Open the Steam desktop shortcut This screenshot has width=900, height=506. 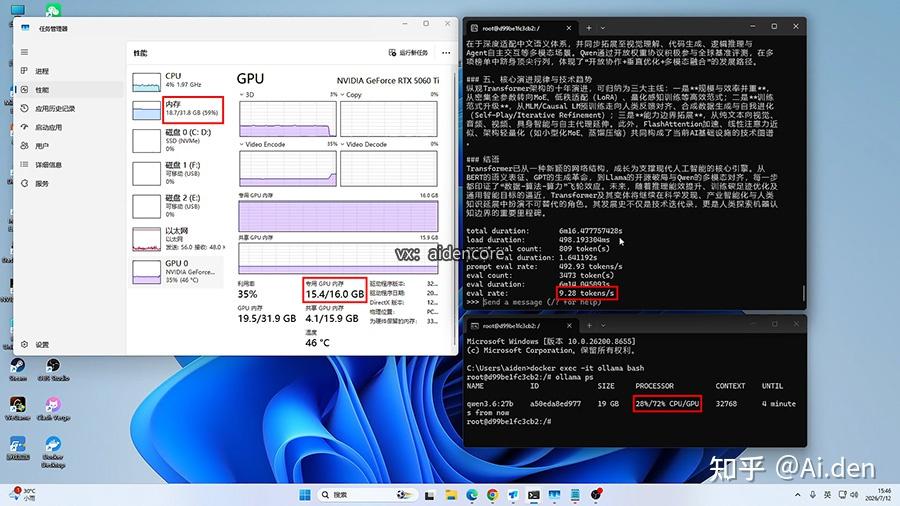pyautogui.click(x=17, y=369)
